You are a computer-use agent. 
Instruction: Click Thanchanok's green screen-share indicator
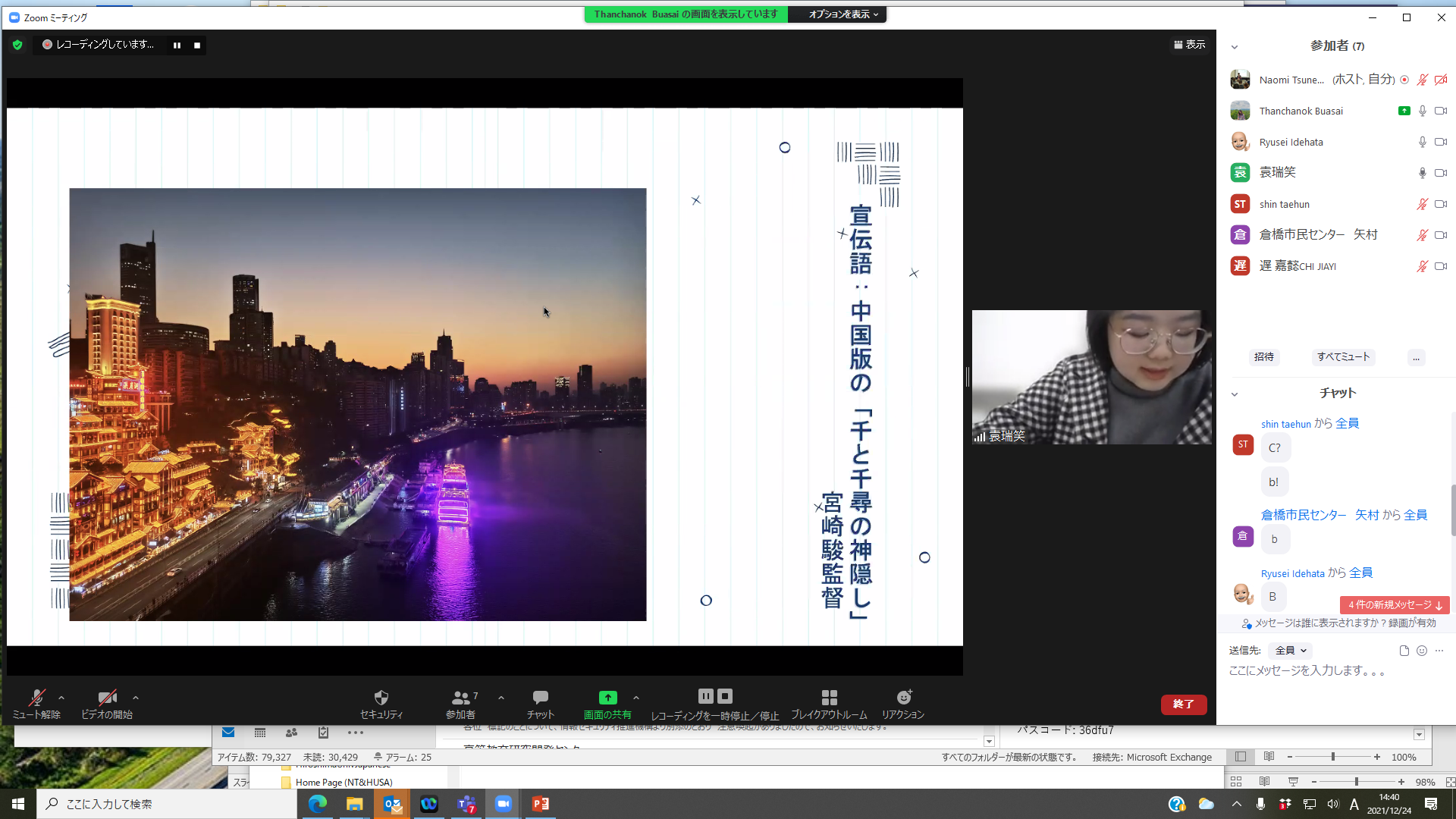tap(1404, 111)
